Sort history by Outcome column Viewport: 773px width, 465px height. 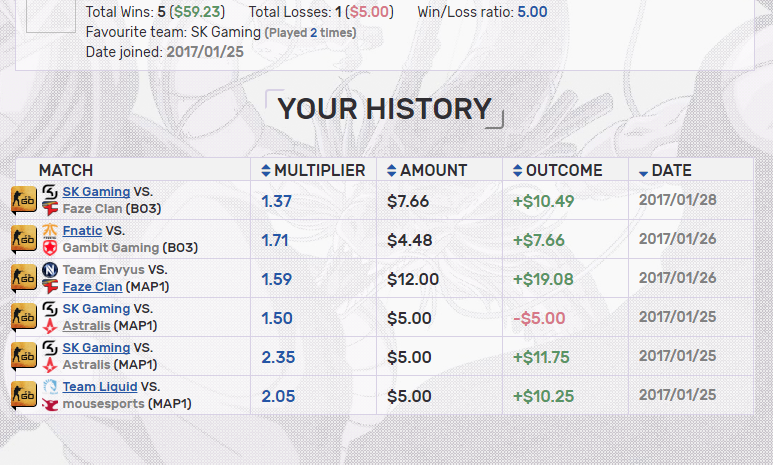coord(558,170)
